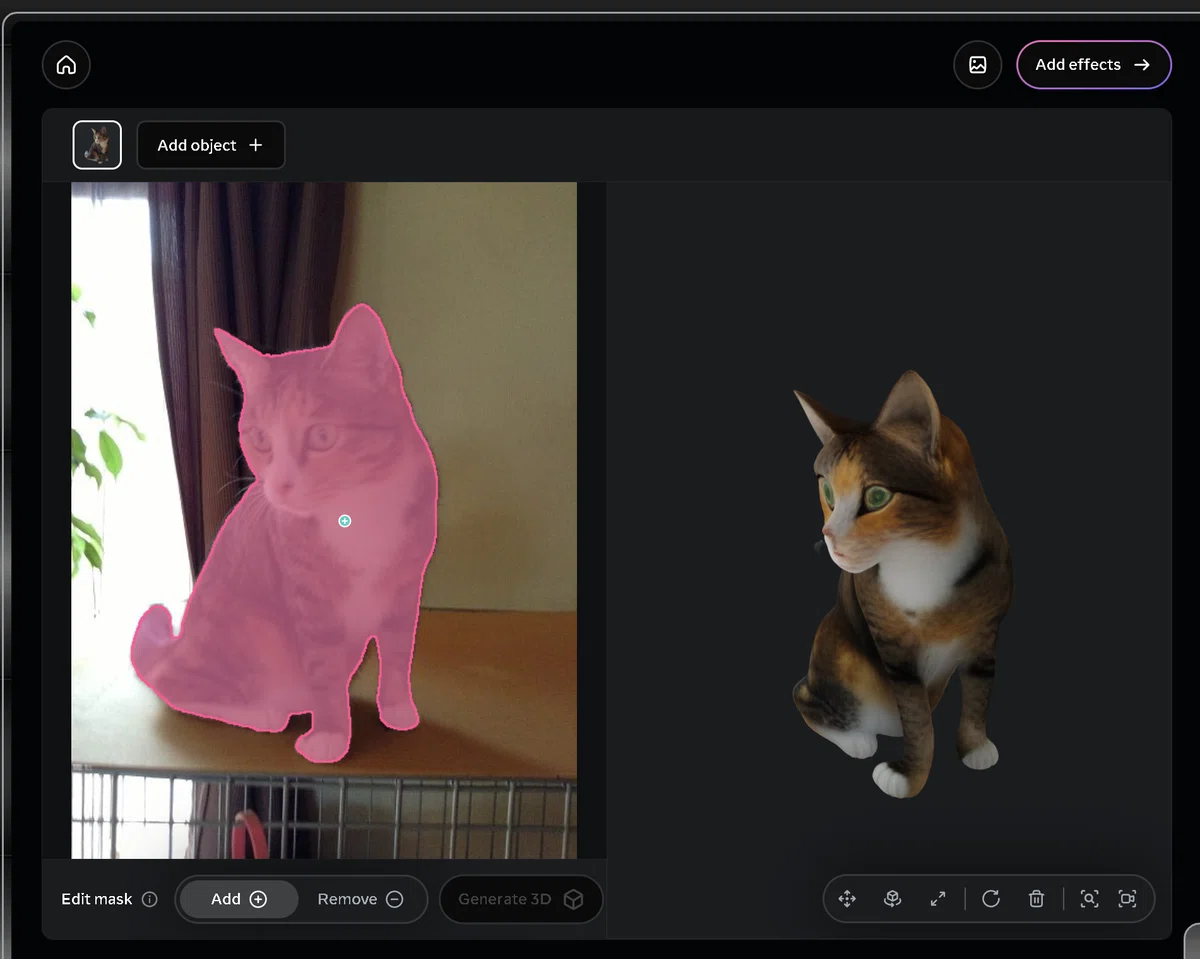Go to the home screen

click(x=66, y=65)
